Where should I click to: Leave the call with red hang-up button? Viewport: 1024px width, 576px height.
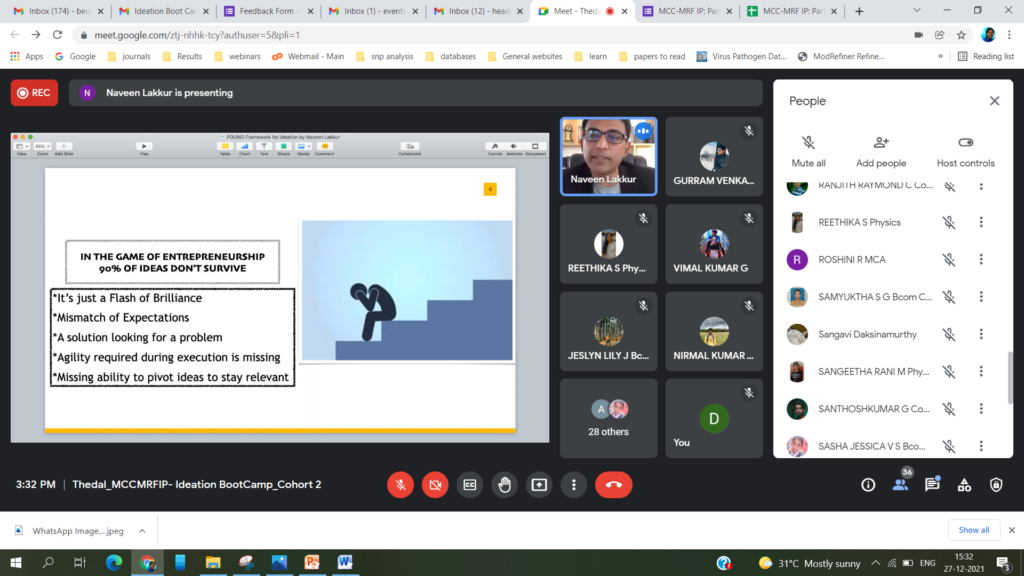[x=613, y=485]
